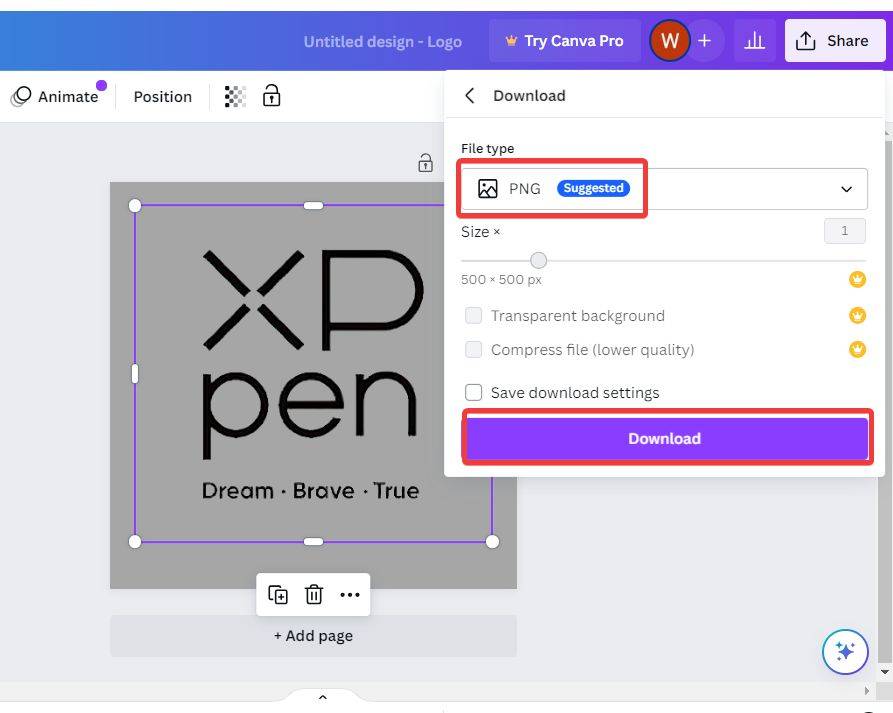Click the duplicate element icon

point(278,595)
